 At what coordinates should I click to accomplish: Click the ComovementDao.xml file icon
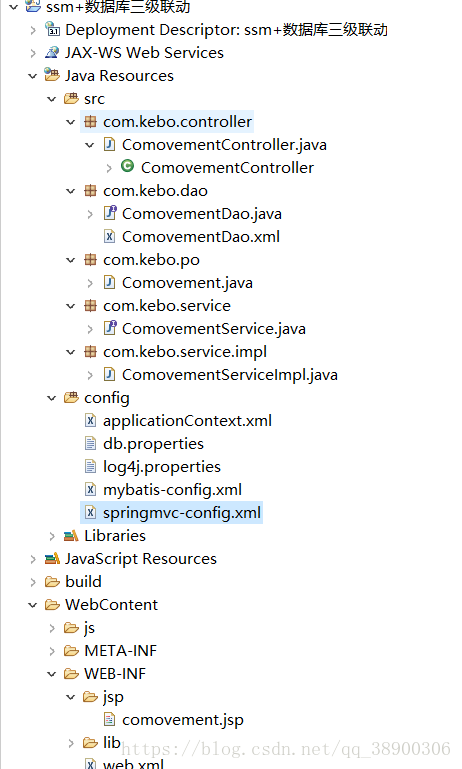pos(109,236)
